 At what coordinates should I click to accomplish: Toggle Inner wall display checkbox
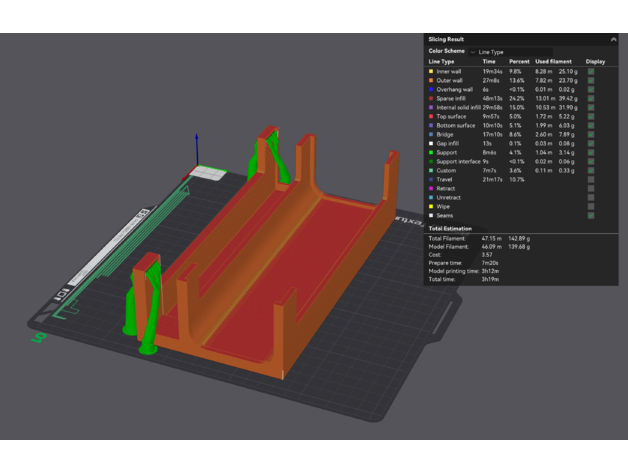coord(591,72)
